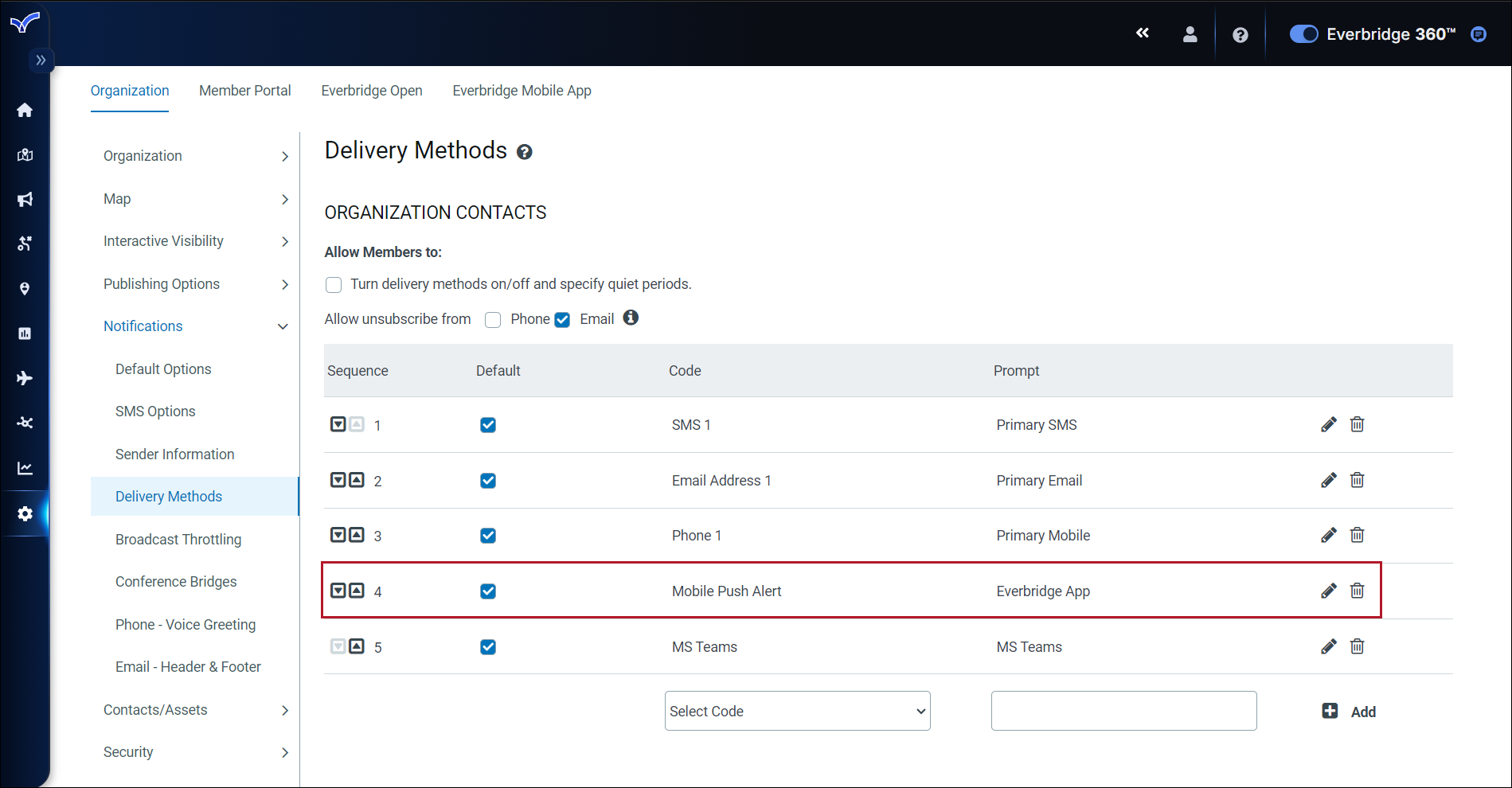Expand the left navigation sidebar

(41, 60)
